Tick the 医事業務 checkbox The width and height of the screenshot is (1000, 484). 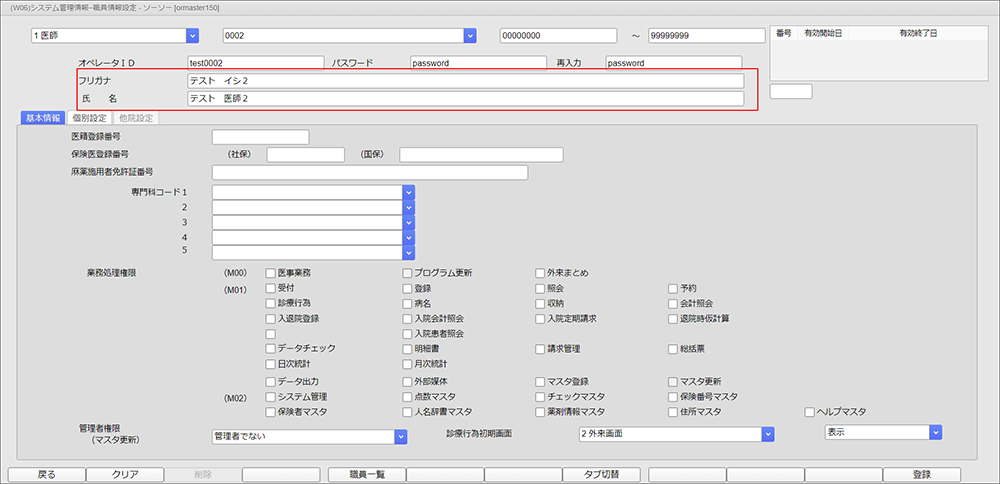tap(270, 273)
